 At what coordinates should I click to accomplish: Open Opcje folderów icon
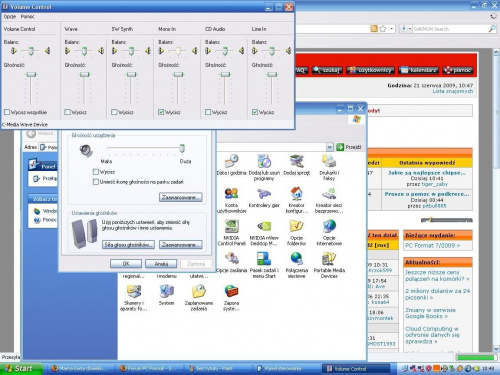click(x=296, y=226)
